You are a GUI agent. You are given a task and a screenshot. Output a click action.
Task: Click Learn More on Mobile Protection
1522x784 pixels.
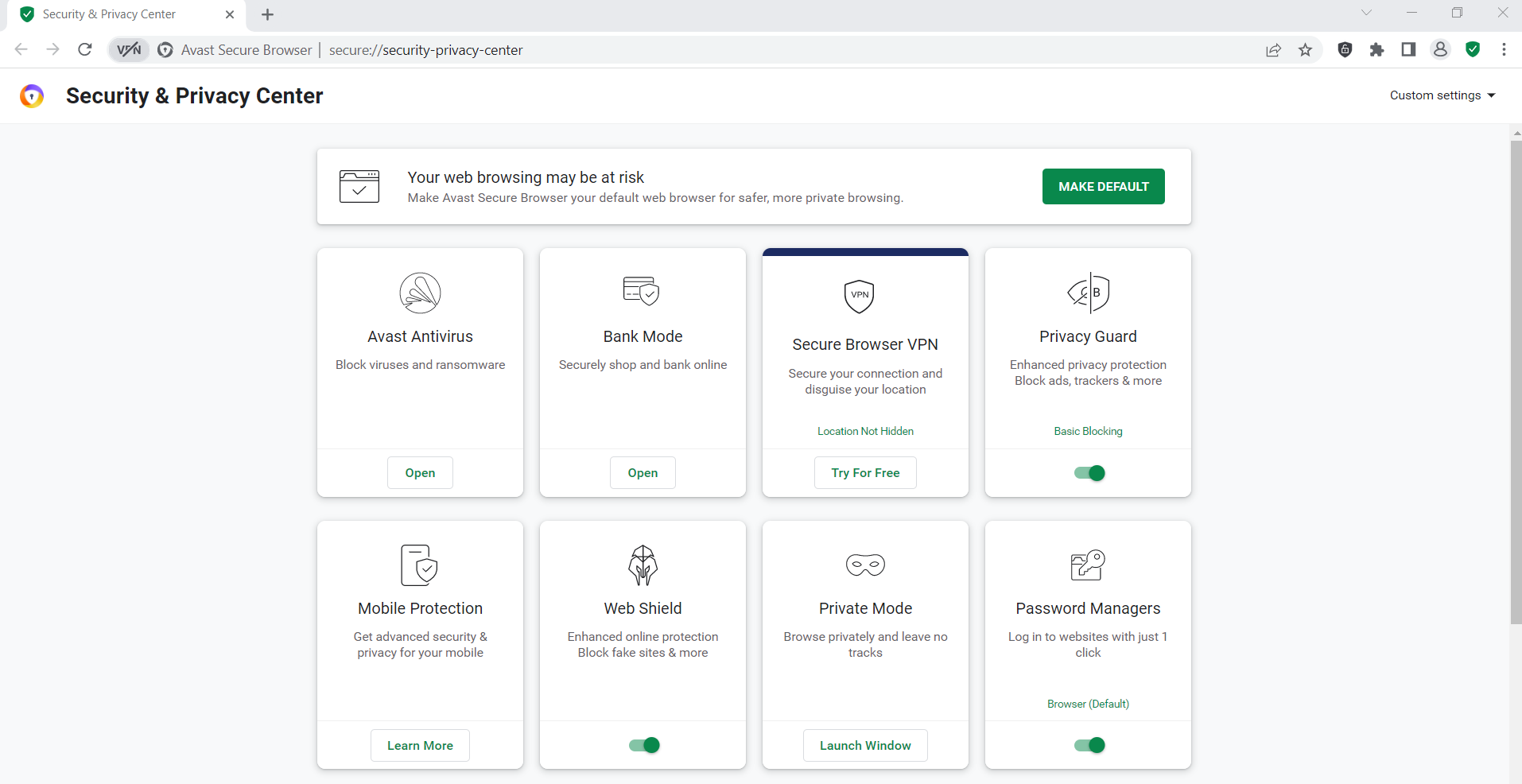(x=420, y=745)
